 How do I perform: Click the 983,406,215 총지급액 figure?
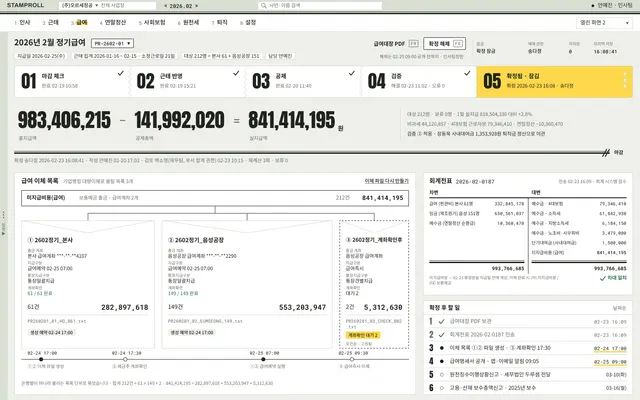click(64, 120)
